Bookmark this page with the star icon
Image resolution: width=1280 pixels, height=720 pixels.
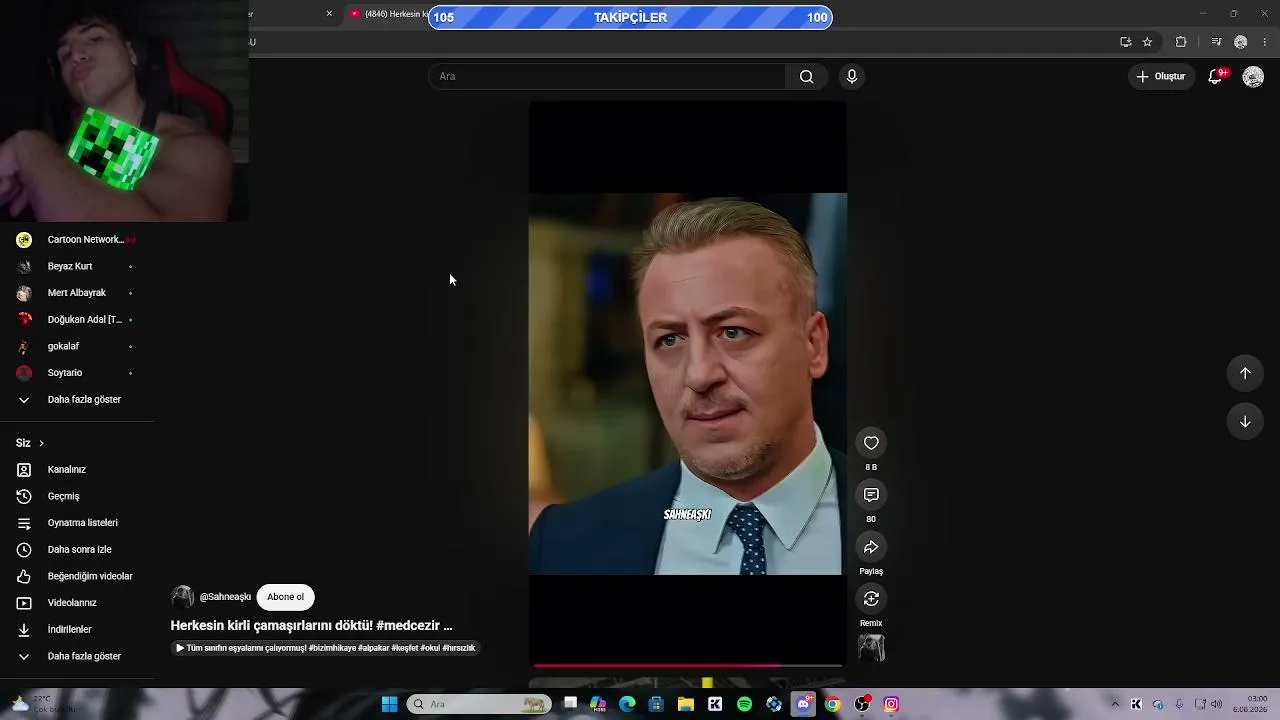[x=1147, y=42]
